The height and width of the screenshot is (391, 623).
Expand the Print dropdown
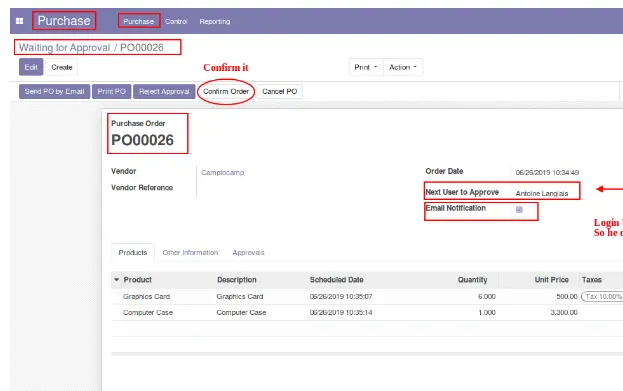pyautogui.click(x=366, y=67)
